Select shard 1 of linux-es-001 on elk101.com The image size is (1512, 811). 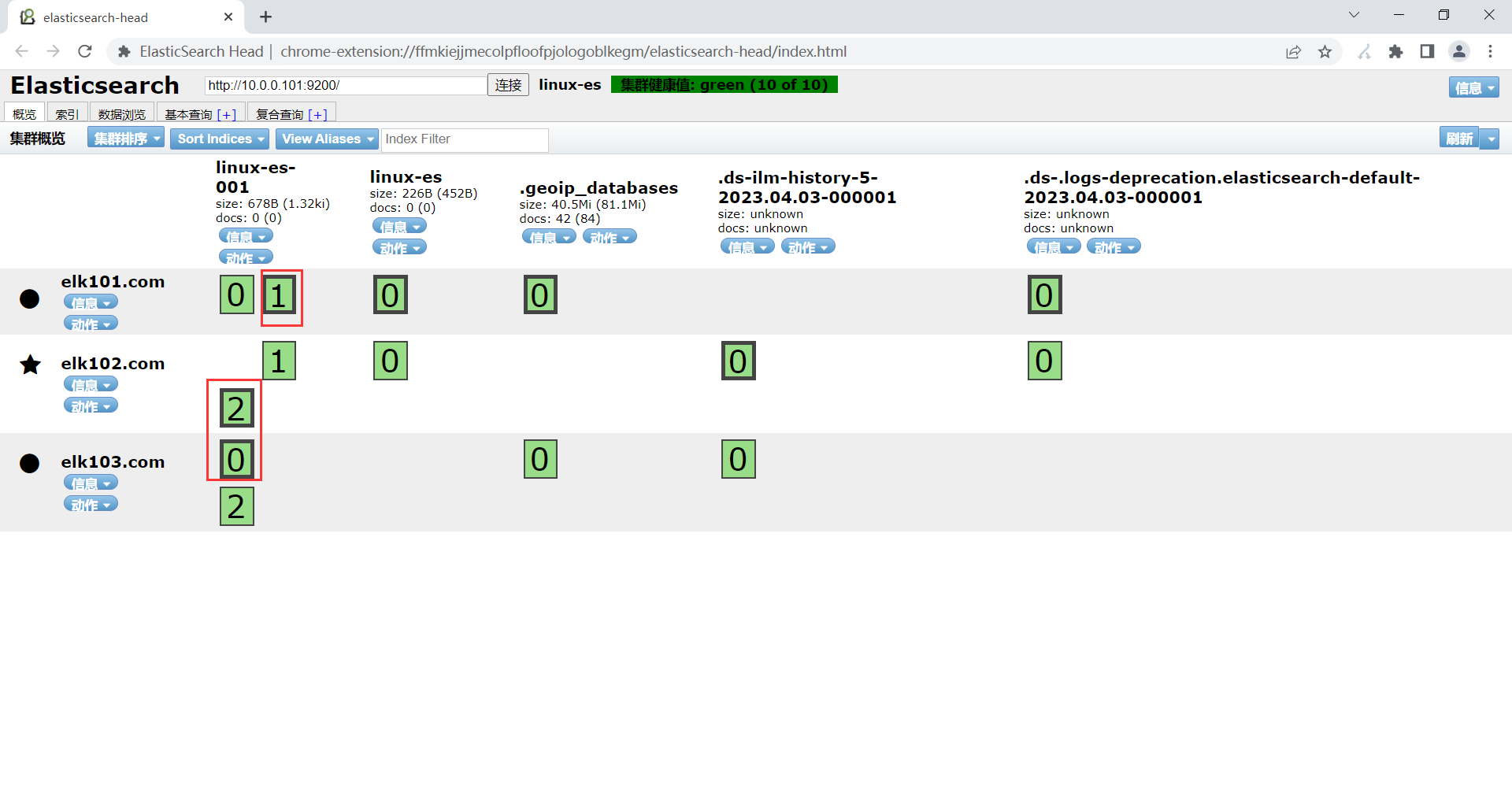pyautogui.click(x=279, y=295)
